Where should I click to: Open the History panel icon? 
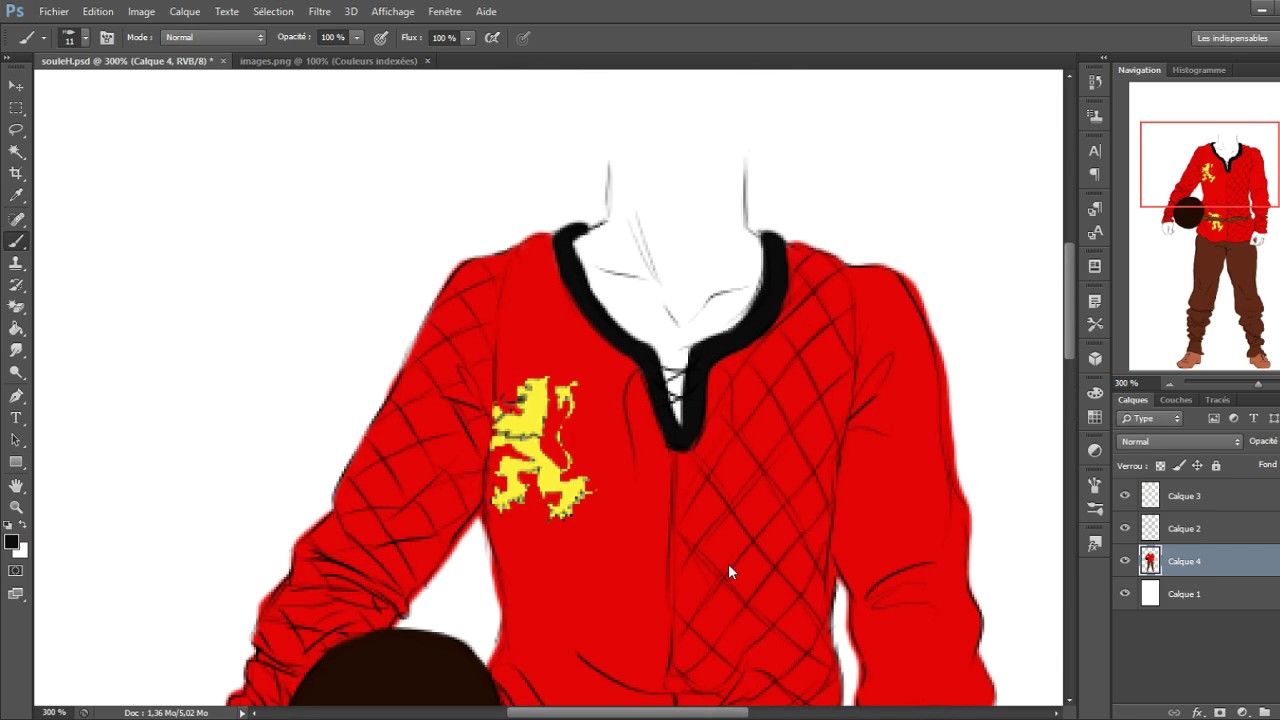tap(1095, 81)
